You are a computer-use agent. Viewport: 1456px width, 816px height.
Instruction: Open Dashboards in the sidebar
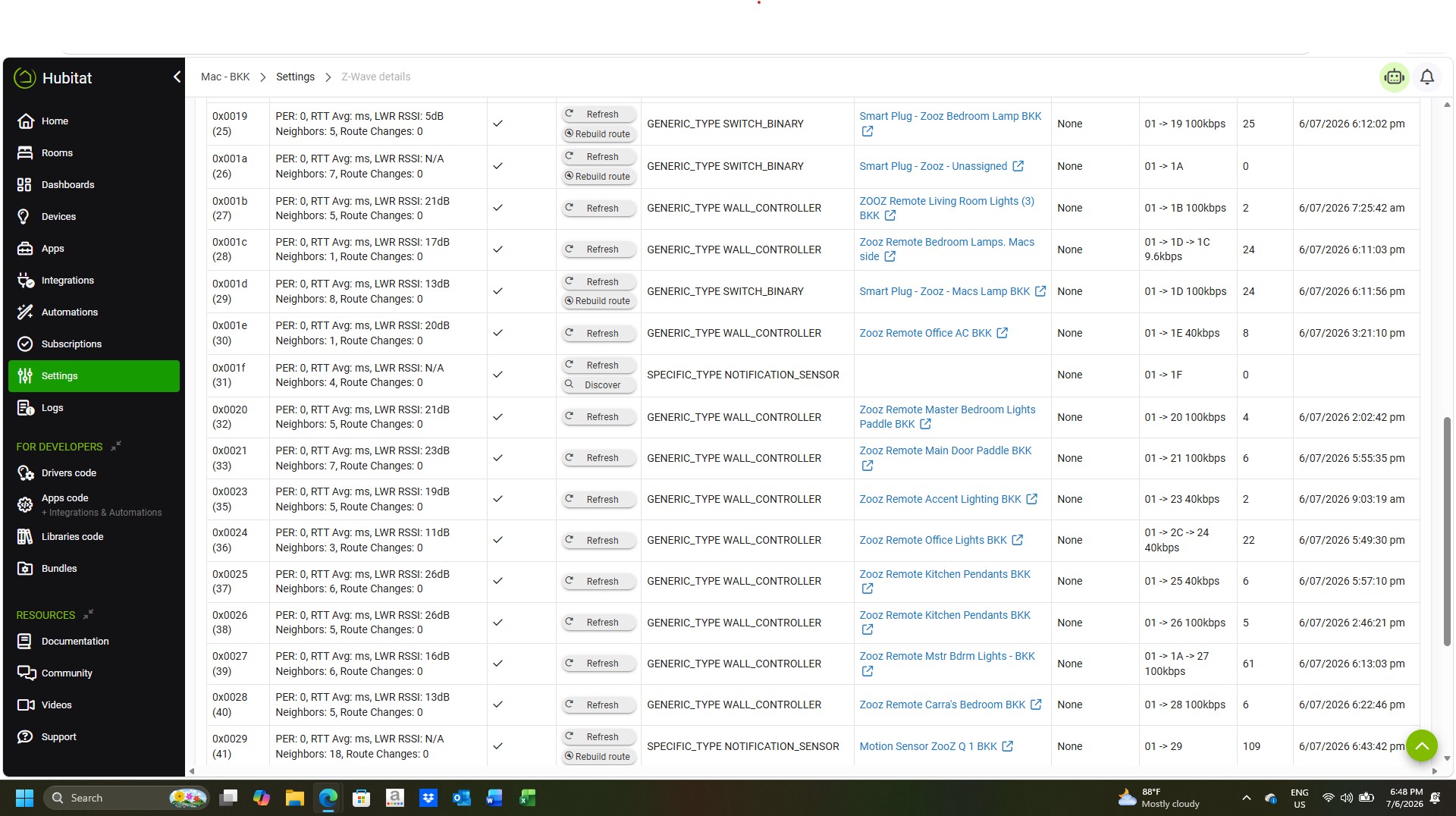tap(94, 185)
